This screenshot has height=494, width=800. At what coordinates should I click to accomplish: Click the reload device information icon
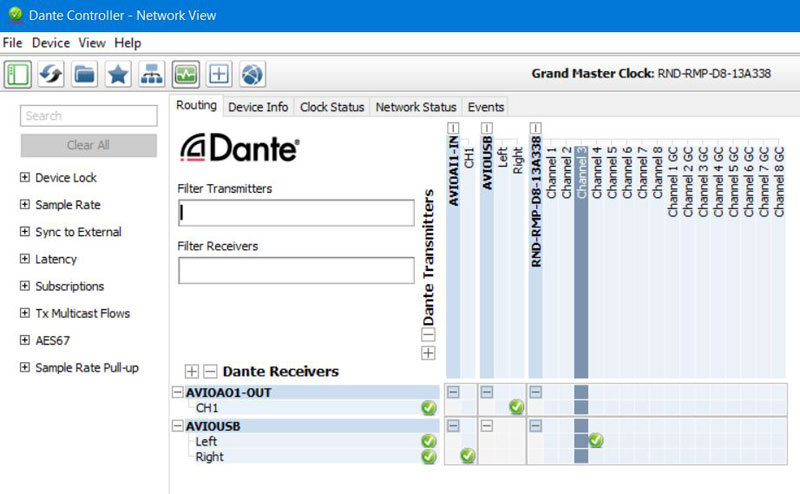pos(52,74)
